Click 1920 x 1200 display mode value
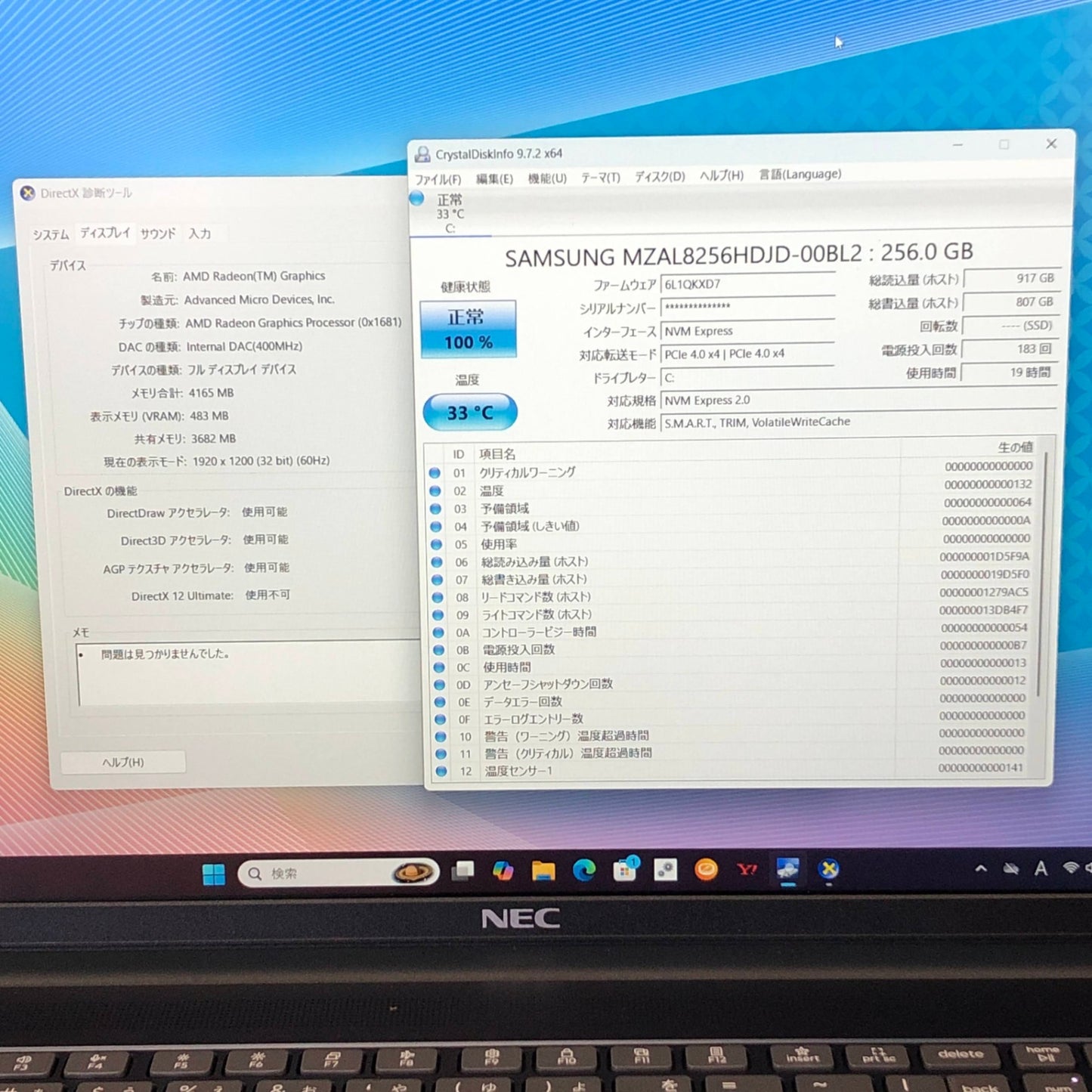This screenshot has width=1092, height=1092. click(261, 460)
